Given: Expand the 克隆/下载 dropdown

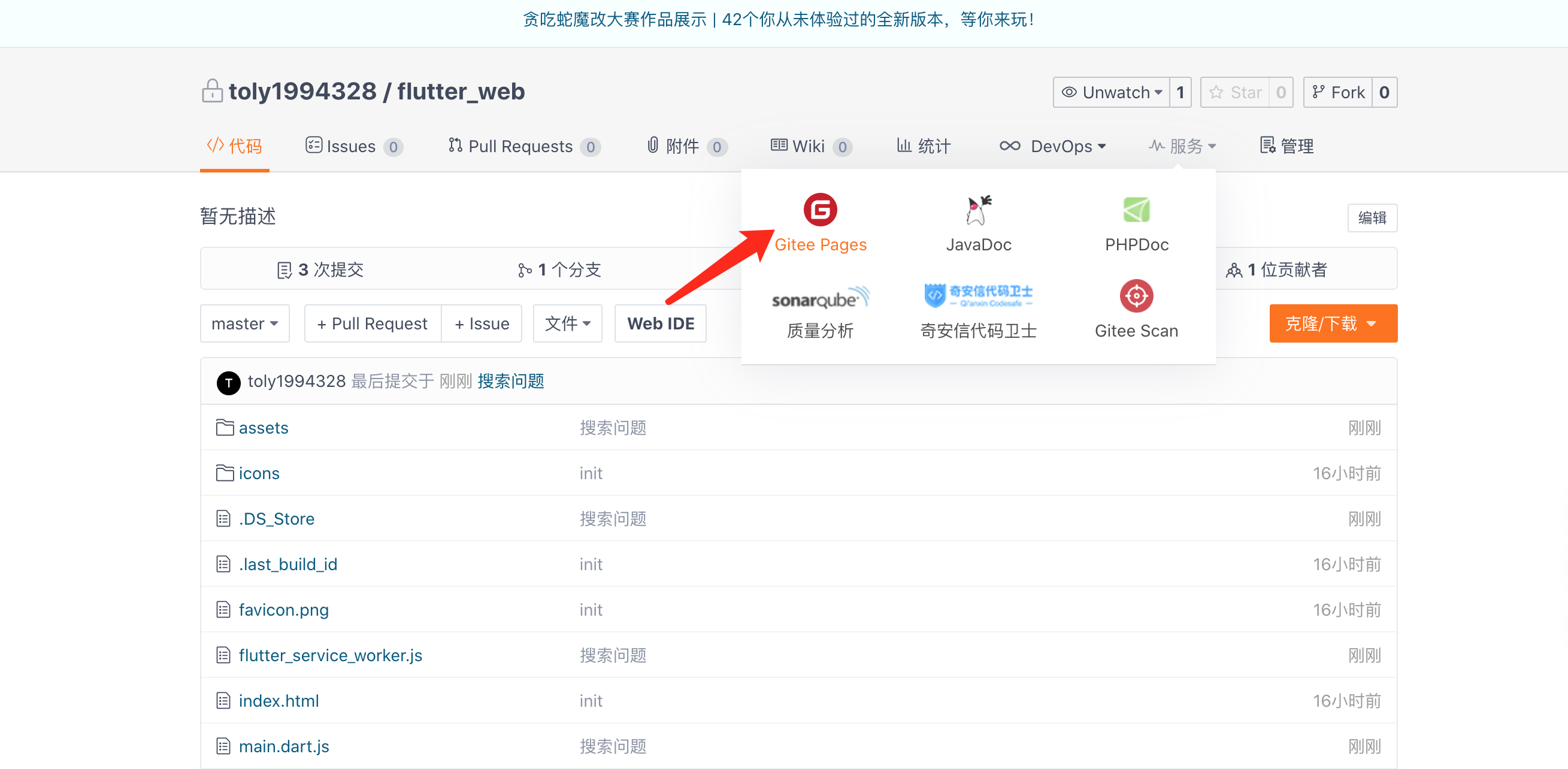Looking at the screenshot, I should point(1333,324).
